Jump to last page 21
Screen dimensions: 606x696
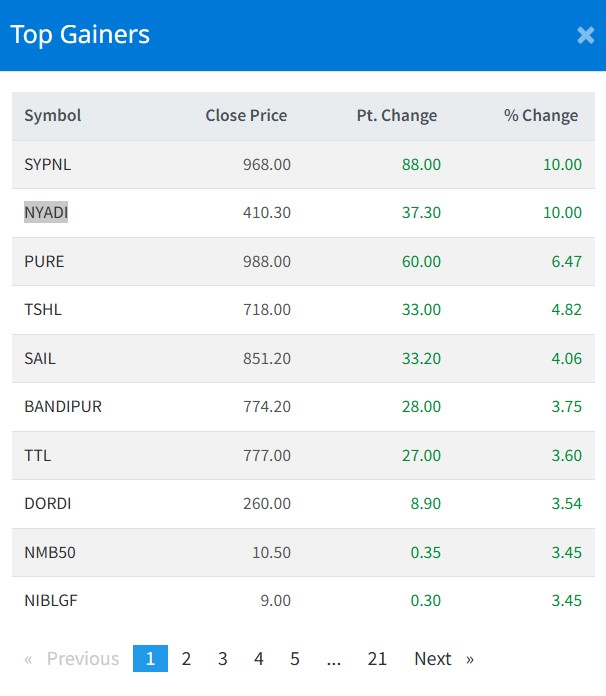pyautogui.click(x=377, y=658)
